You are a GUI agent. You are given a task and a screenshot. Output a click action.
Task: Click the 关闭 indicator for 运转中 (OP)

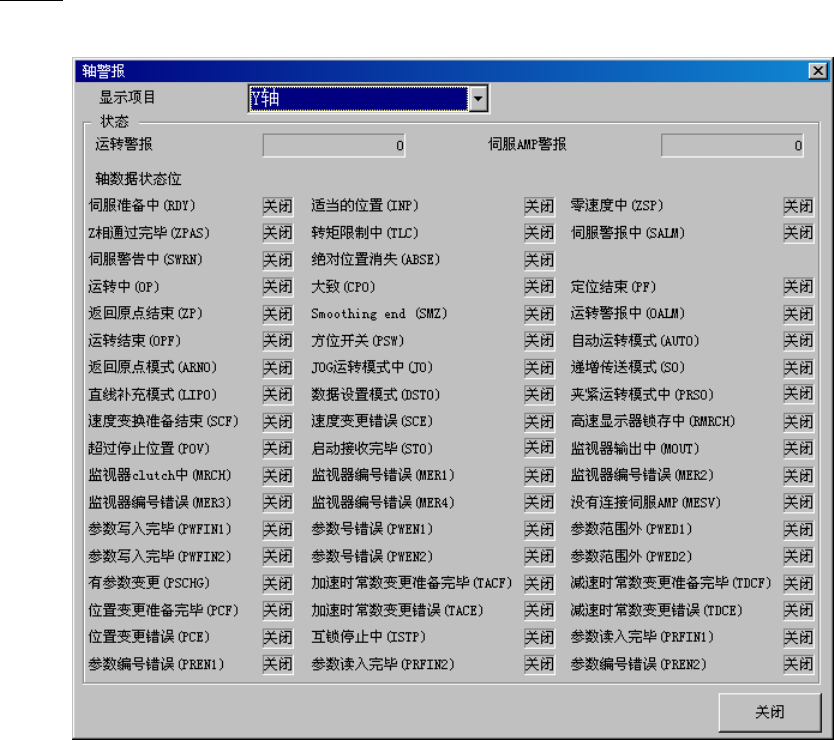pos(278,287)
